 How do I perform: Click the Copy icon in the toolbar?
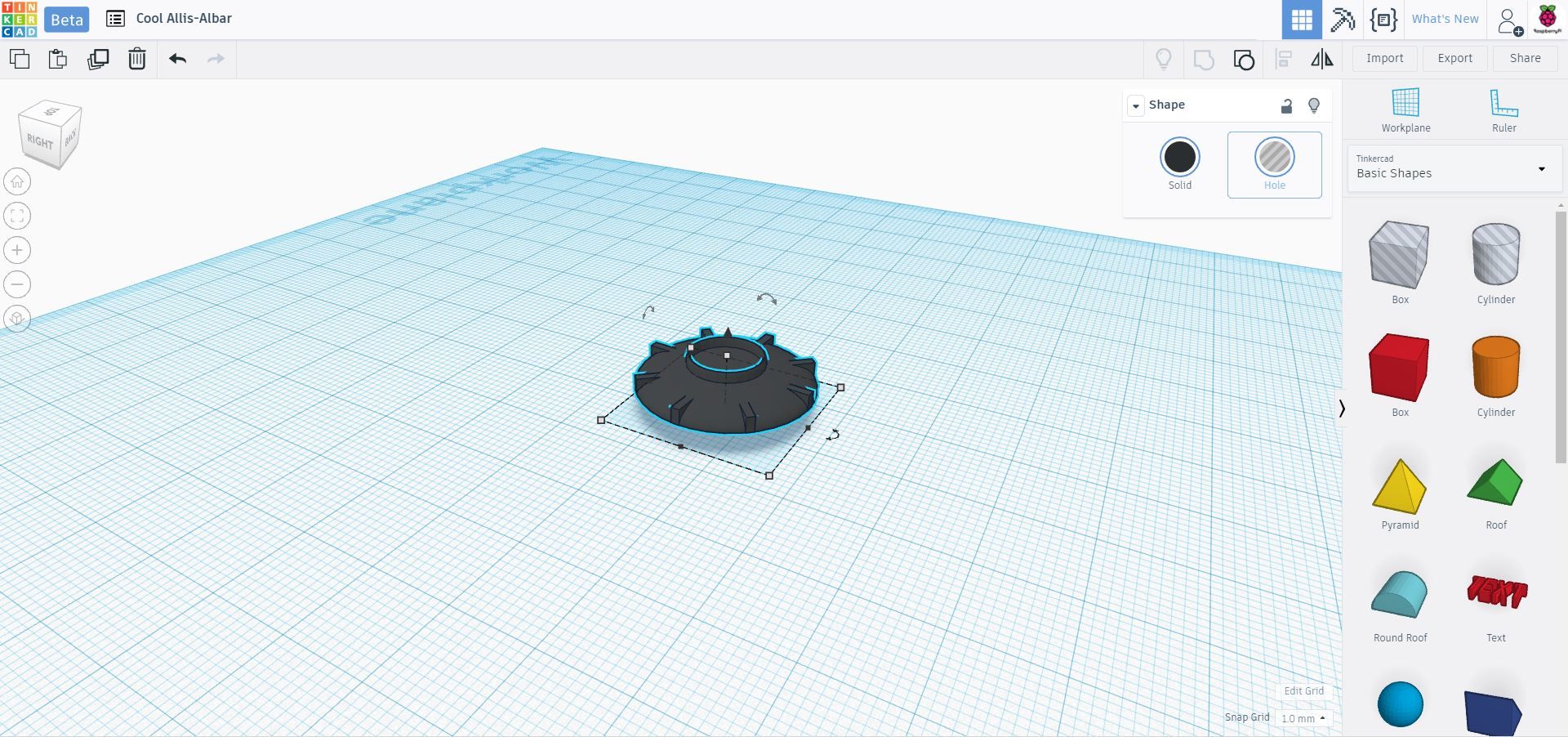tap(19, 59)
